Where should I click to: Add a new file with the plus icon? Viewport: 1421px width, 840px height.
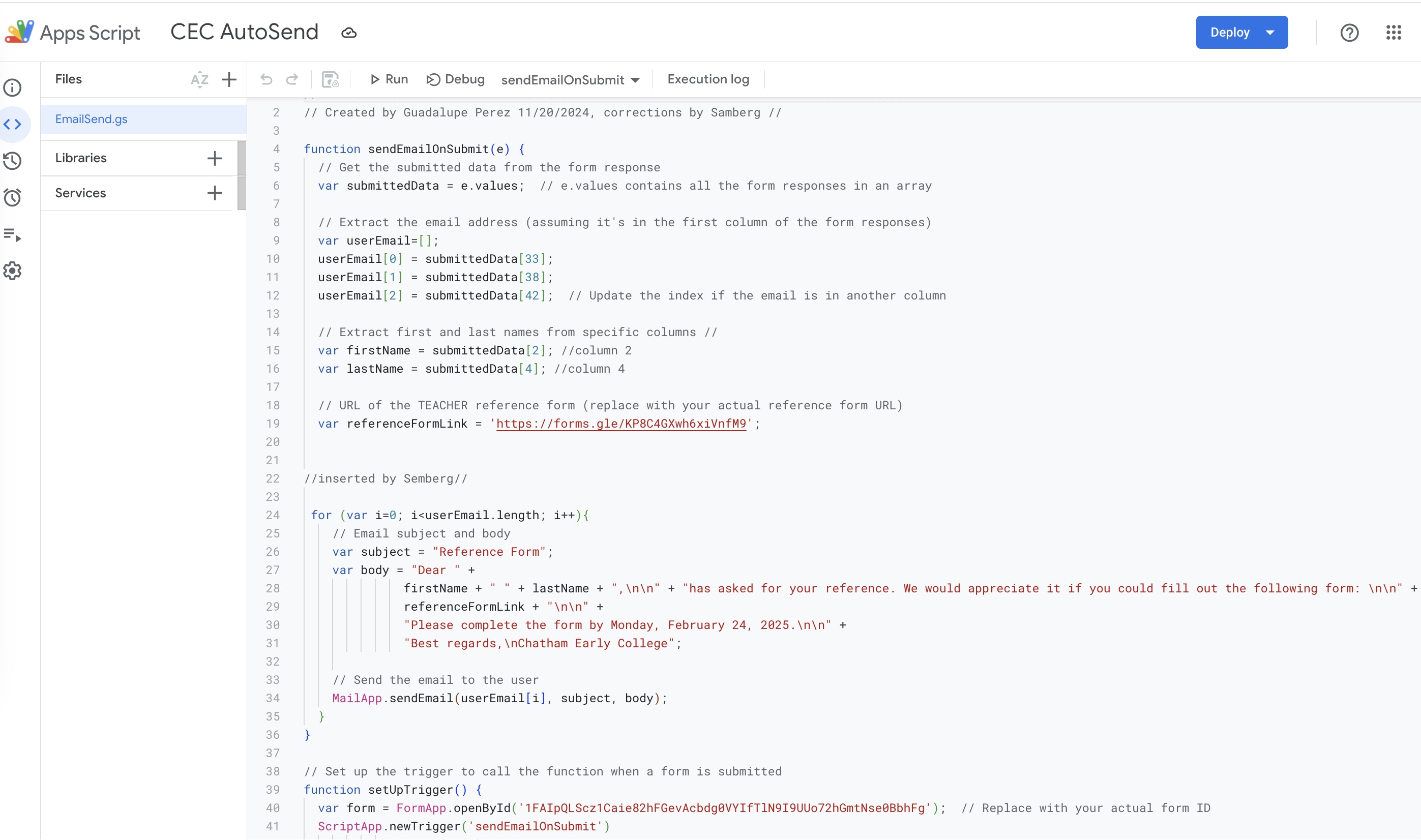(x=229, y=79)
